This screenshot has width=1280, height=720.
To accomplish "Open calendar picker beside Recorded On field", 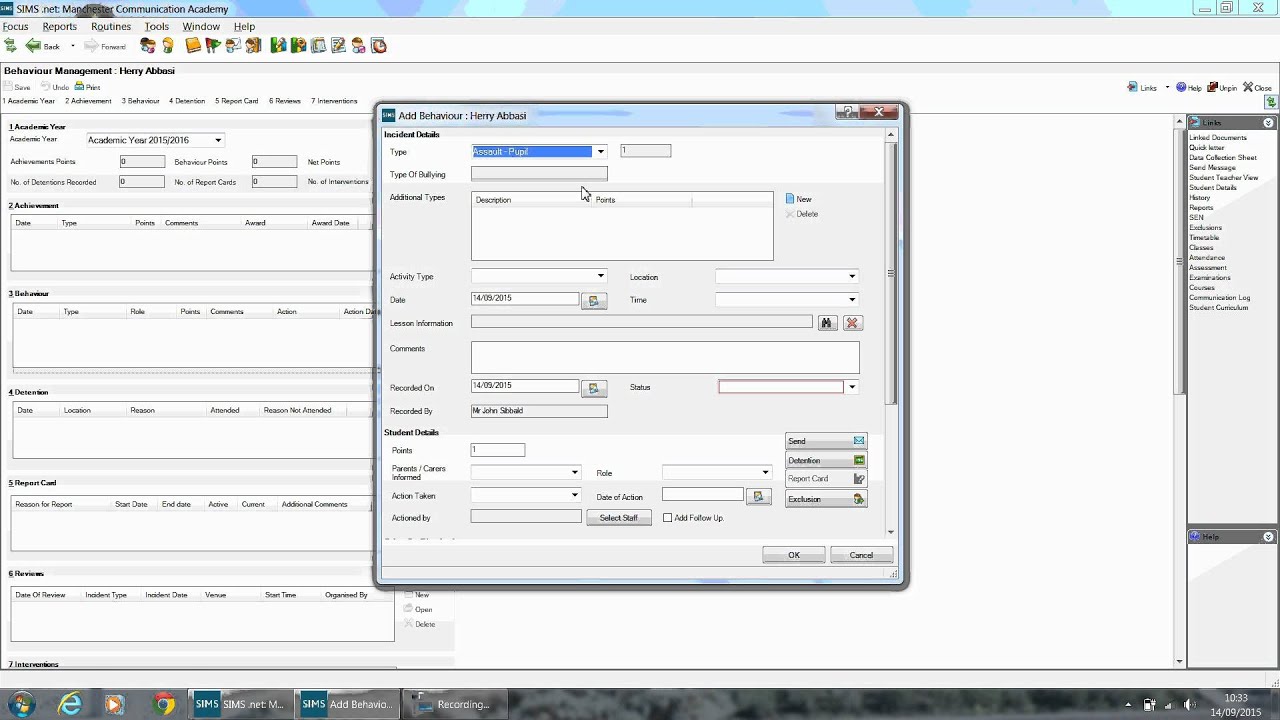I will pyautogui.click(x=593, y=388).
